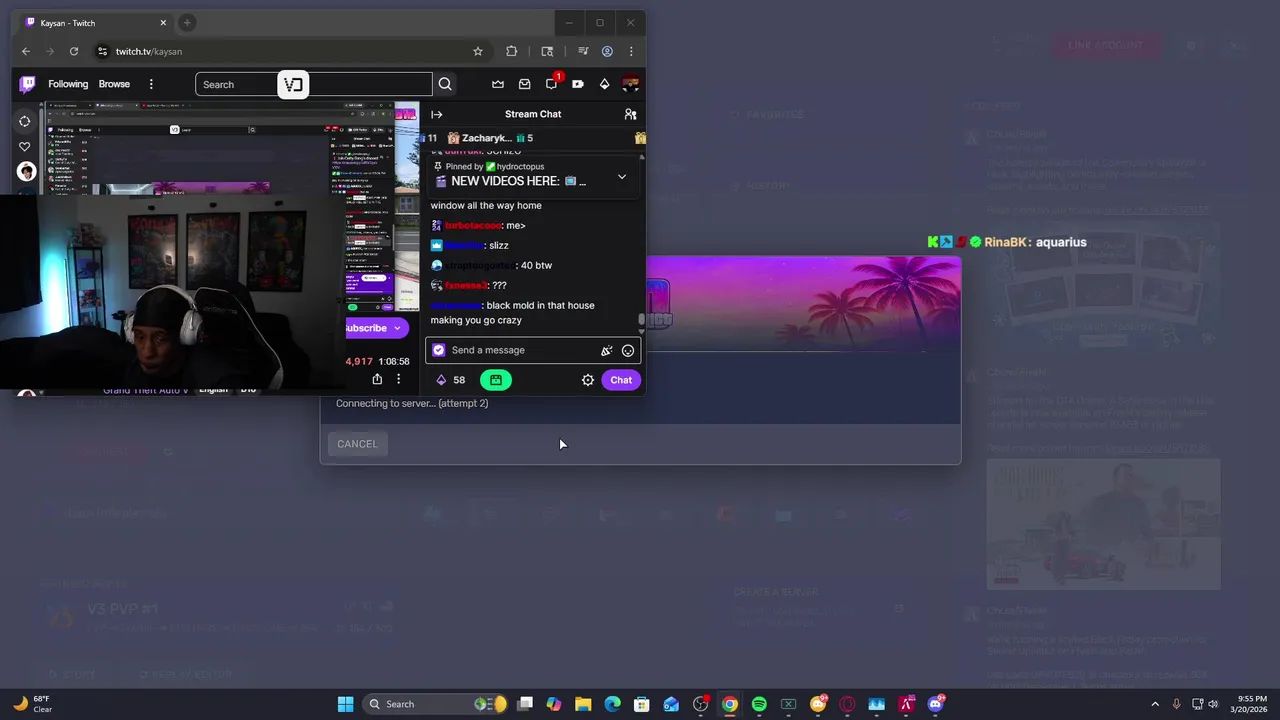This screenshot has height=720, width=1280.
Task: Open a new Chrome tab with plus
Action: 187,23
